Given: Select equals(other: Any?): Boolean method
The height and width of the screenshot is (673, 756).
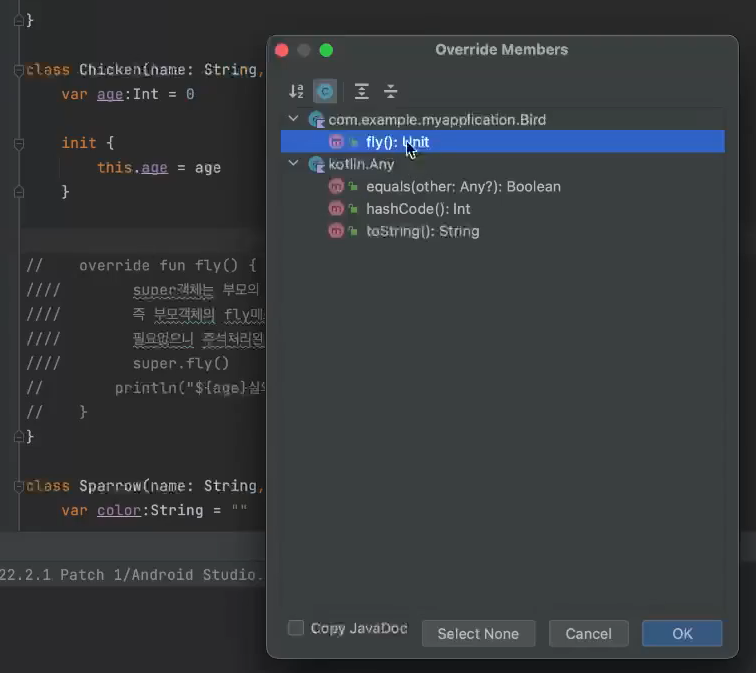Looking at the screenshot, I should 463,187.
